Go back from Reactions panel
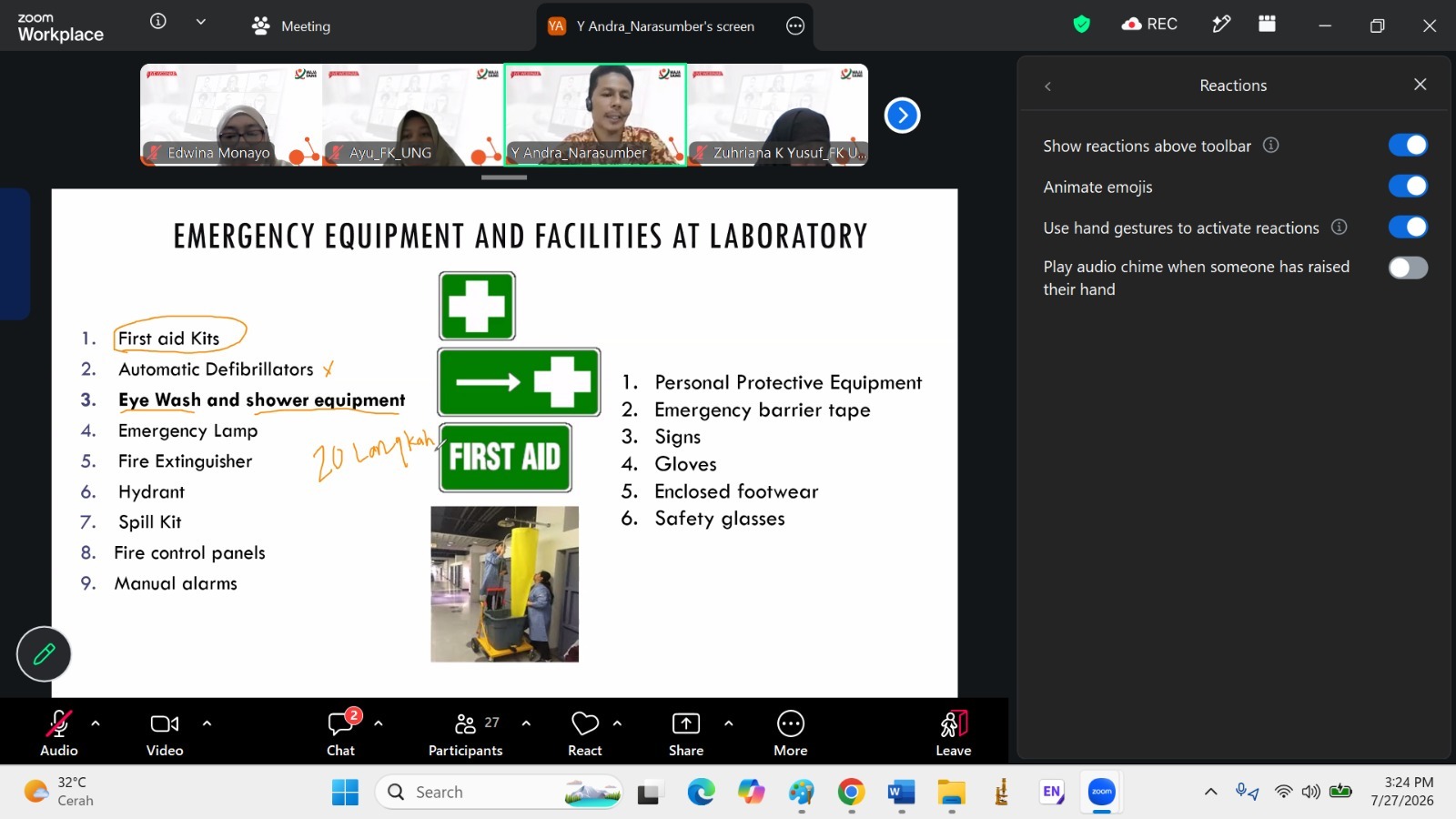Image resolution: width=1456 pixels, height=819 pixels. (1047, 86)
